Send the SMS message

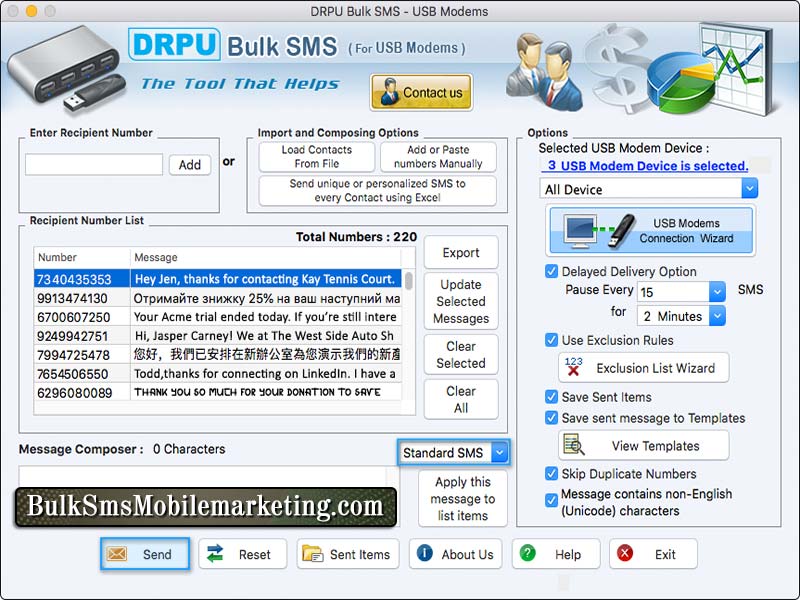pos(144,554)
